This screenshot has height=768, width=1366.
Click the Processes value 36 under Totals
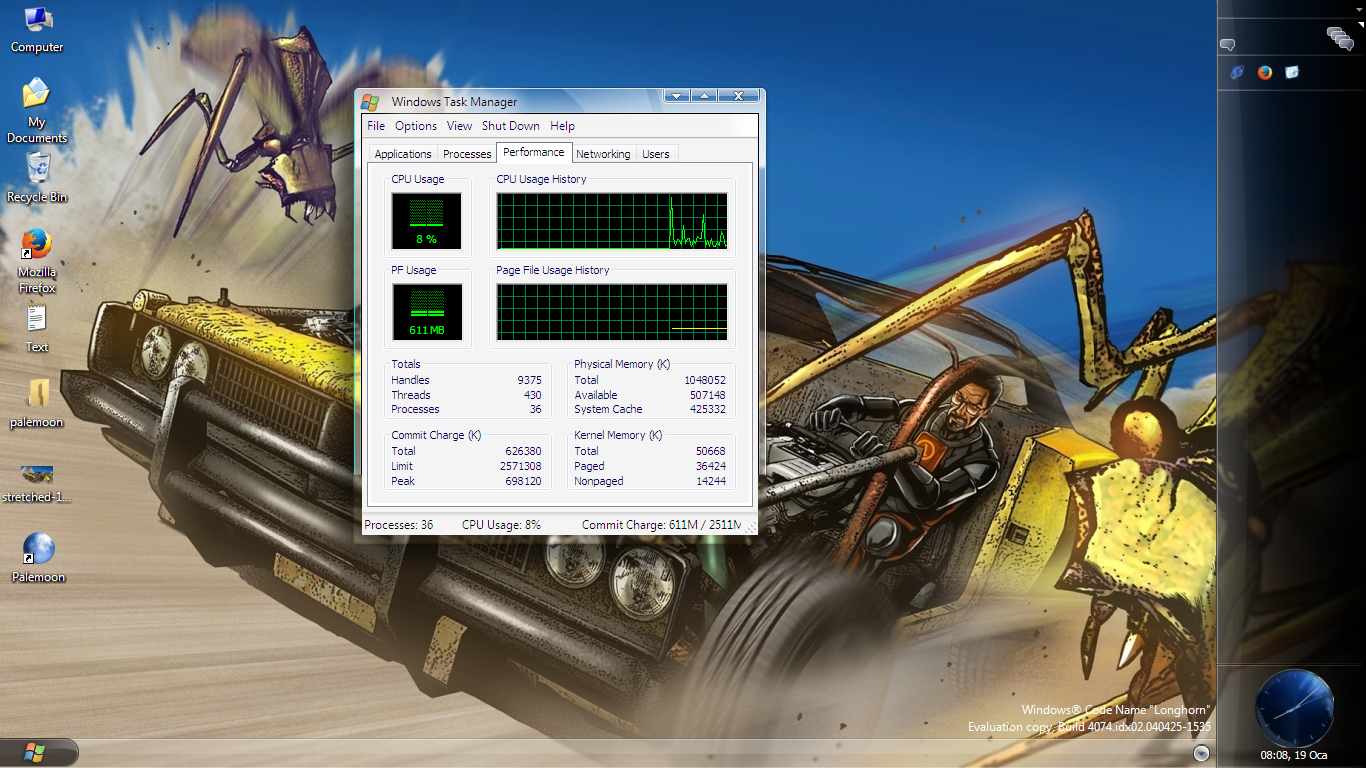535,409
